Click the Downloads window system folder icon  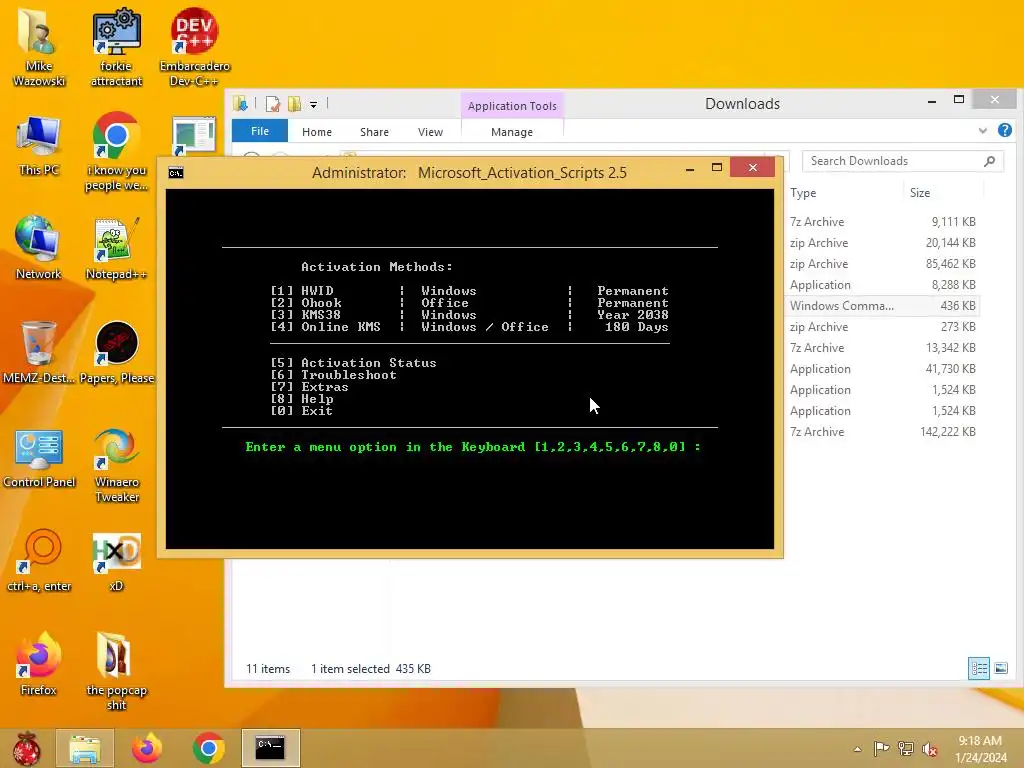[240, 103]
